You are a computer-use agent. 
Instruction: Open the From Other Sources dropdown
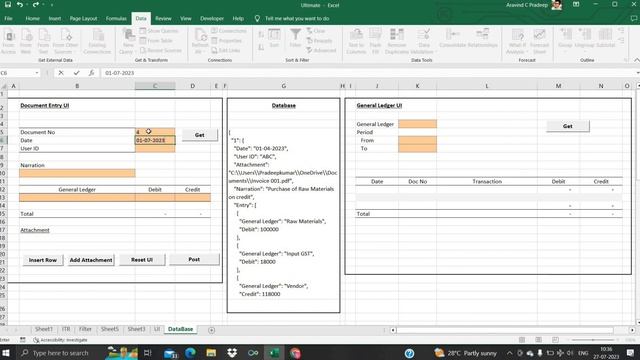click(65, 41)
